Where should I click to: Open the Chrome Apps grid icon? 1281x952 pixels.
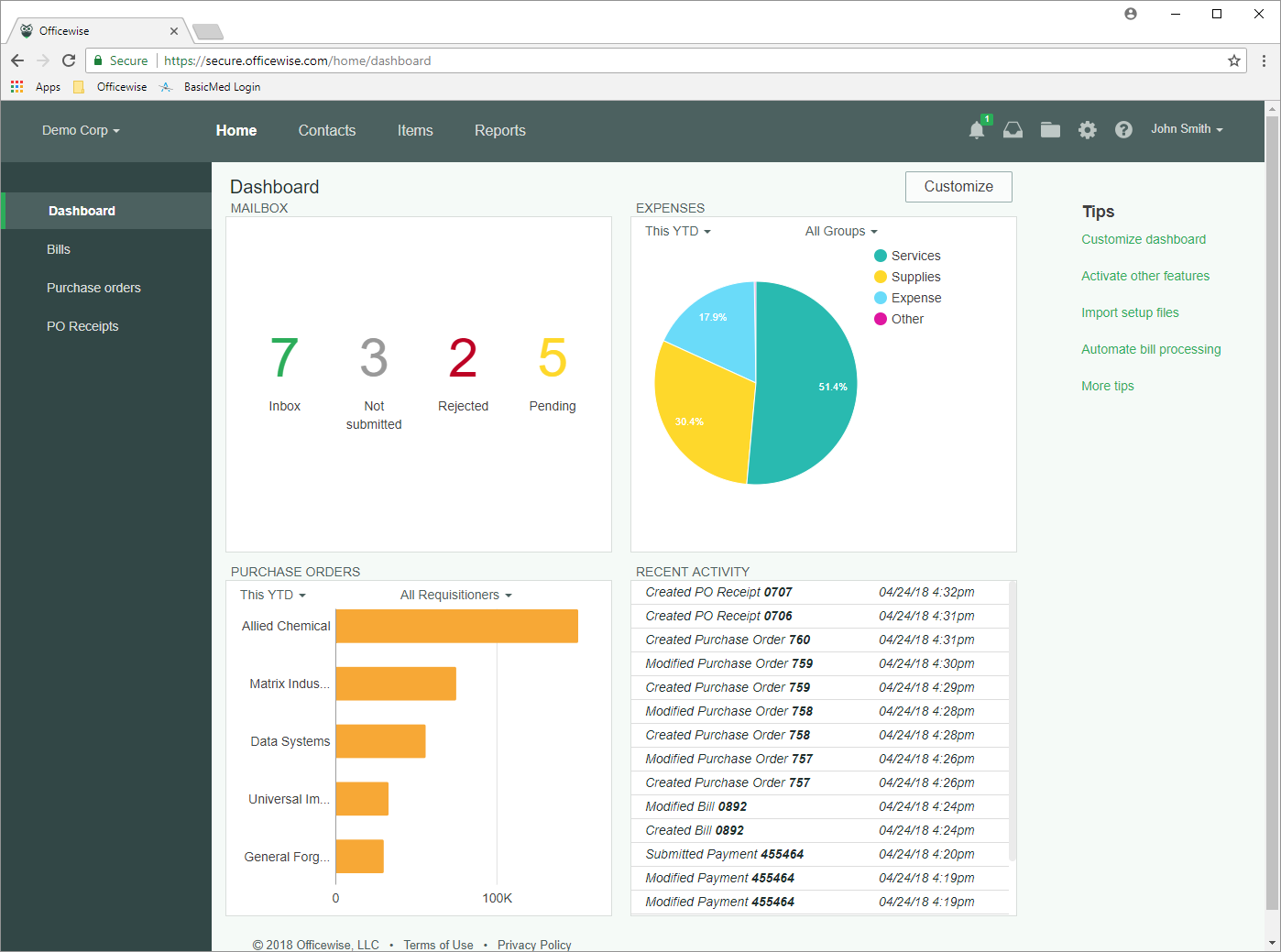coord(17,87)
